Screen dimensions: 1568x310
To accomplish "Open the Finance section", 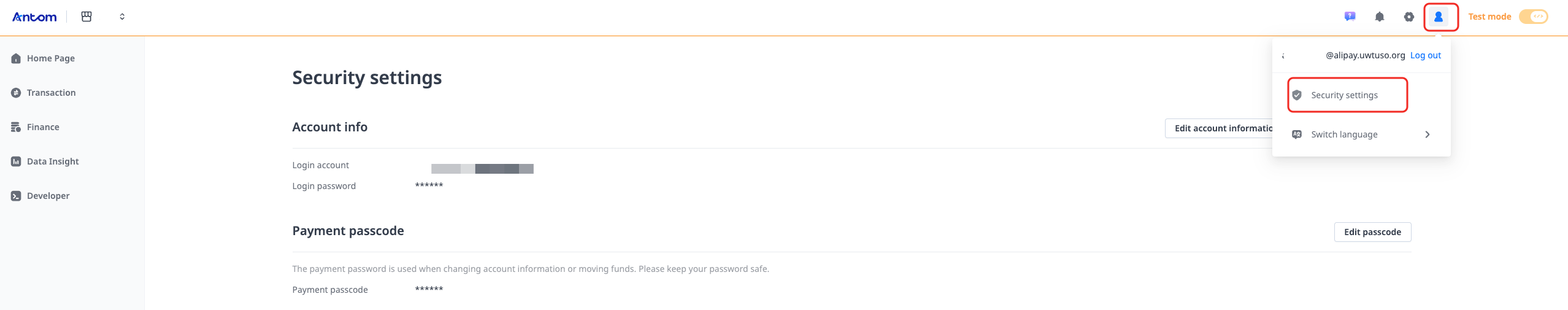I will click(43, 127).
